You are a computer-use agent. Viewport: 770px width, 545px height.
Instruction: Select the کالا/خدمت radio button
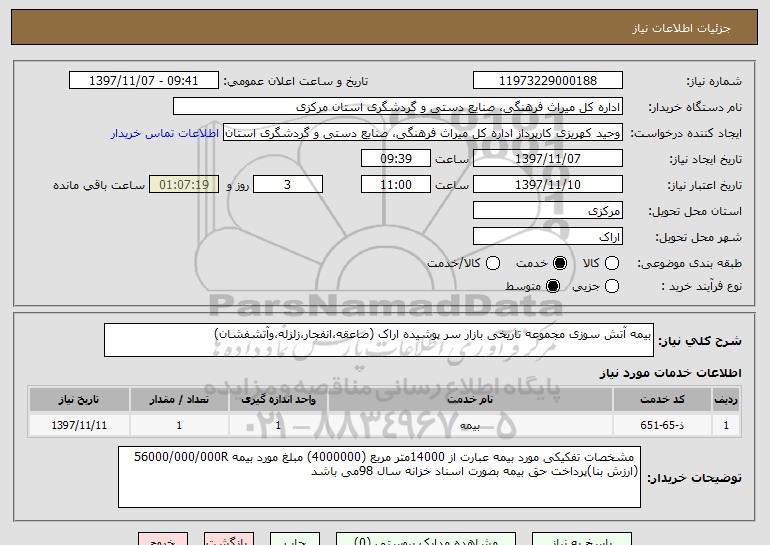pos(493,263)
